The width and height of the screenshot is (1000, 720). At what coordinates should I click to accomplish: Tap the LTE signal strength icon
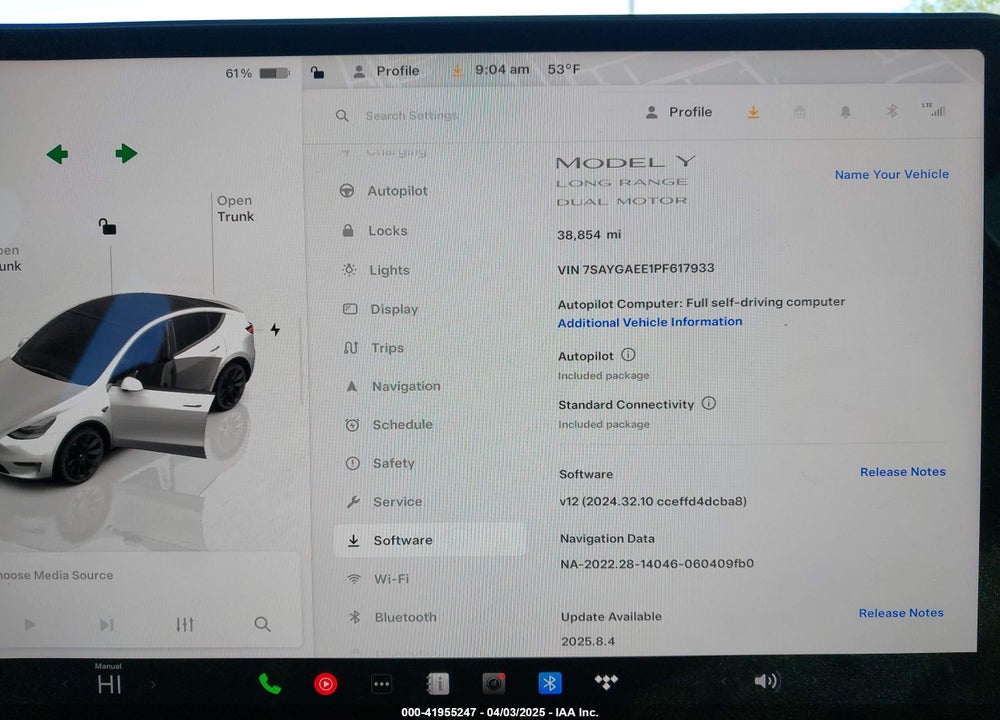[934, 110]
